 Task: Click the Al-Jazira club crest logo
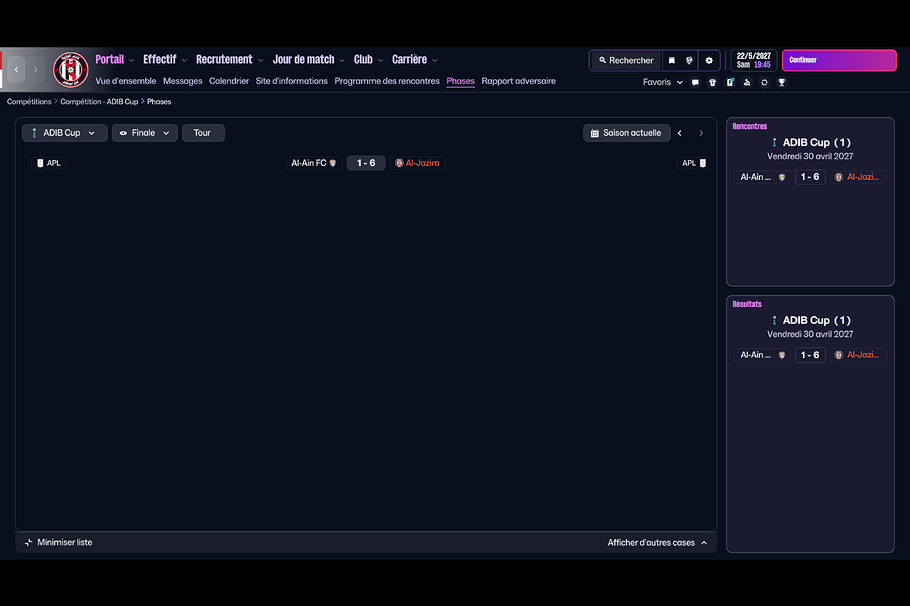pyautogui.click(x=70, y=70)
